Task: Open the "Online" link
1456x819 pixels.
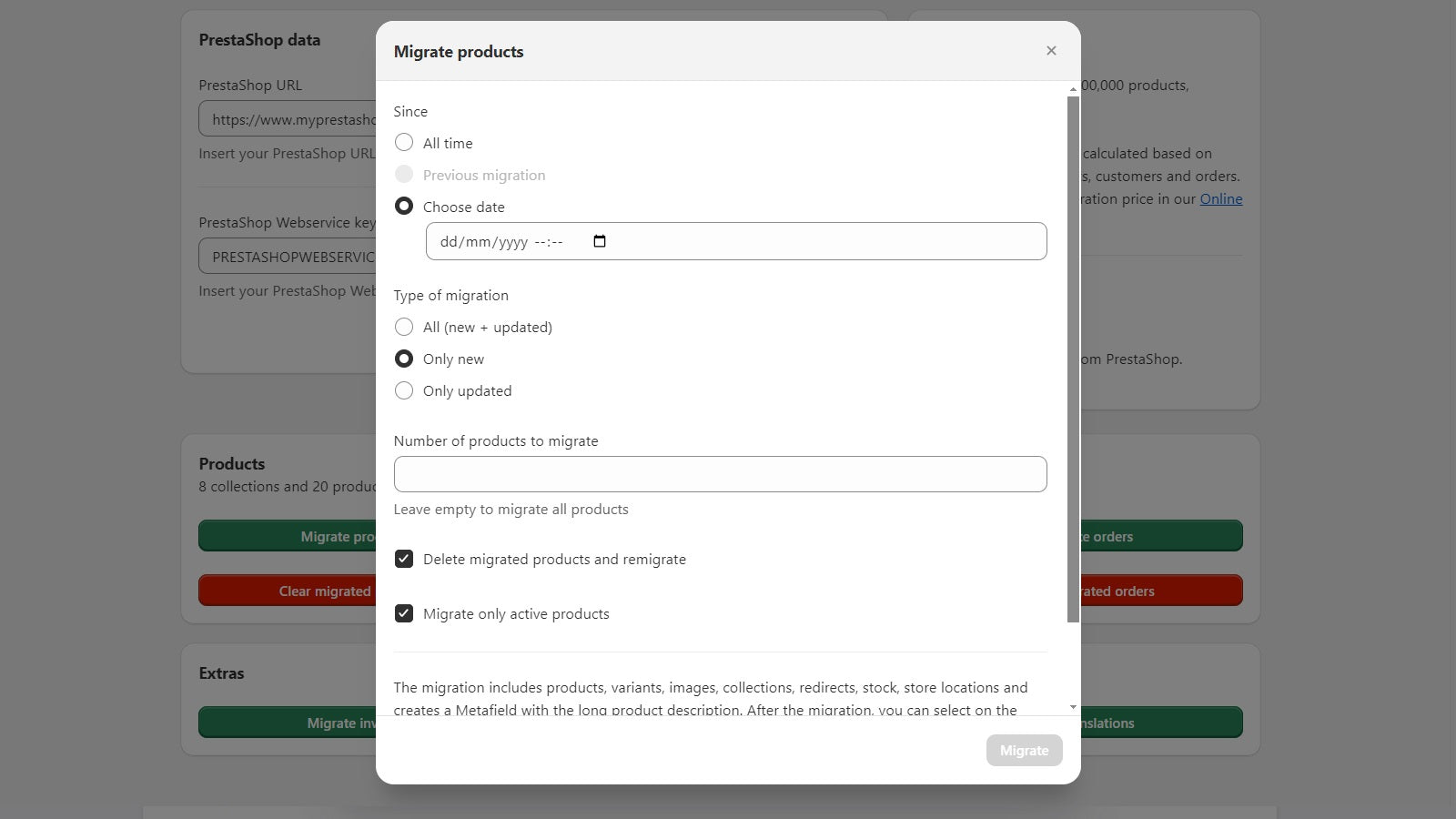Action: pyautogui.click(x=1221, y=198)
